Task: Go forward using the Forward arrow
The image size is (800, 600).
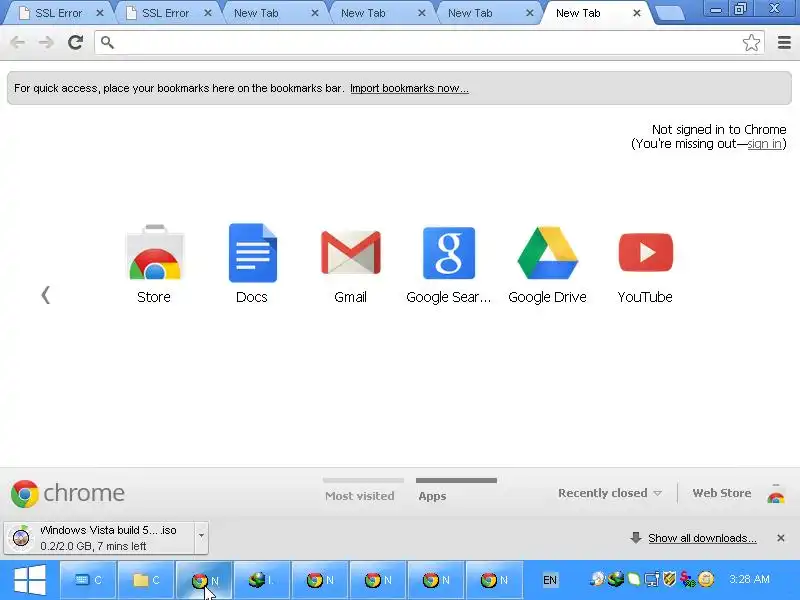Action: pyautogui.click(x=46, y=42)
